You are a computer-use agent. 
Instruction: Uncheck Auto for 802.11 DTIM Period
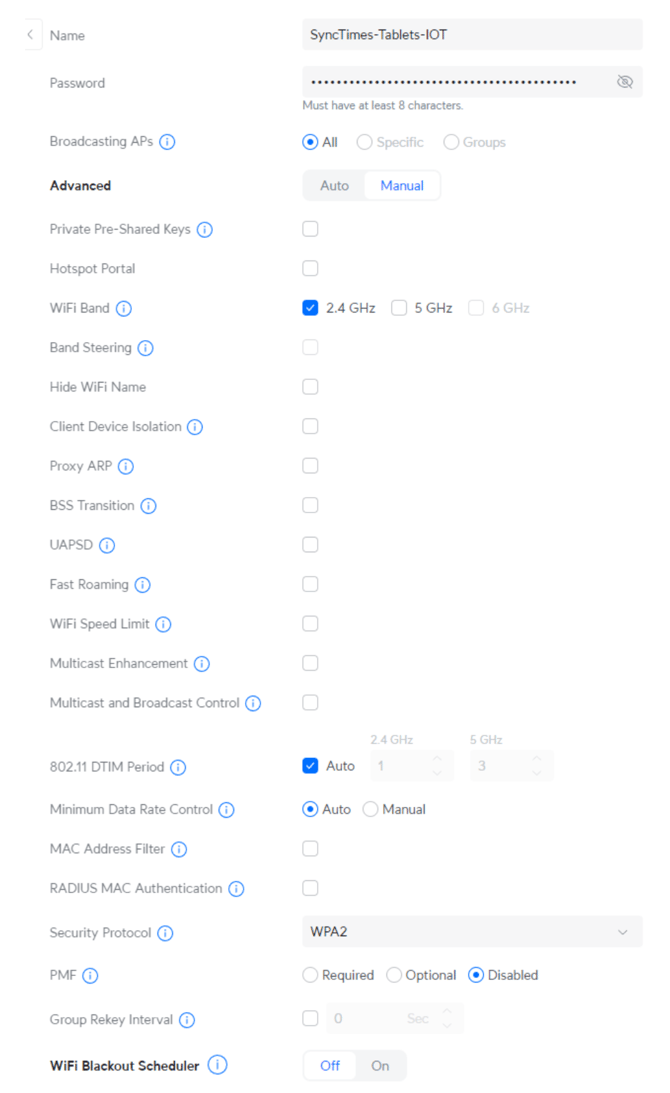pyautogui.click(x=310, y=766)
